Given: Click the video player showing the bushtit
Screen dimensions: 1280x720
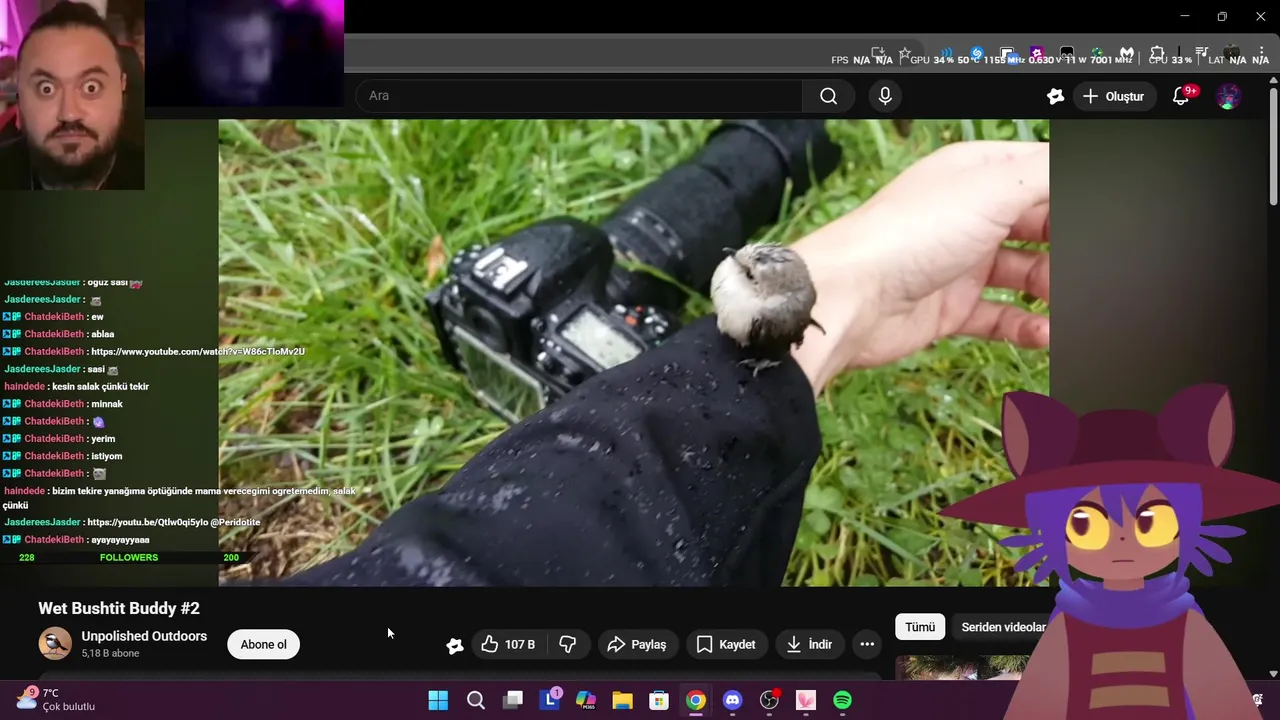Looking at the screenshot, I should click(x=634, y=353).
